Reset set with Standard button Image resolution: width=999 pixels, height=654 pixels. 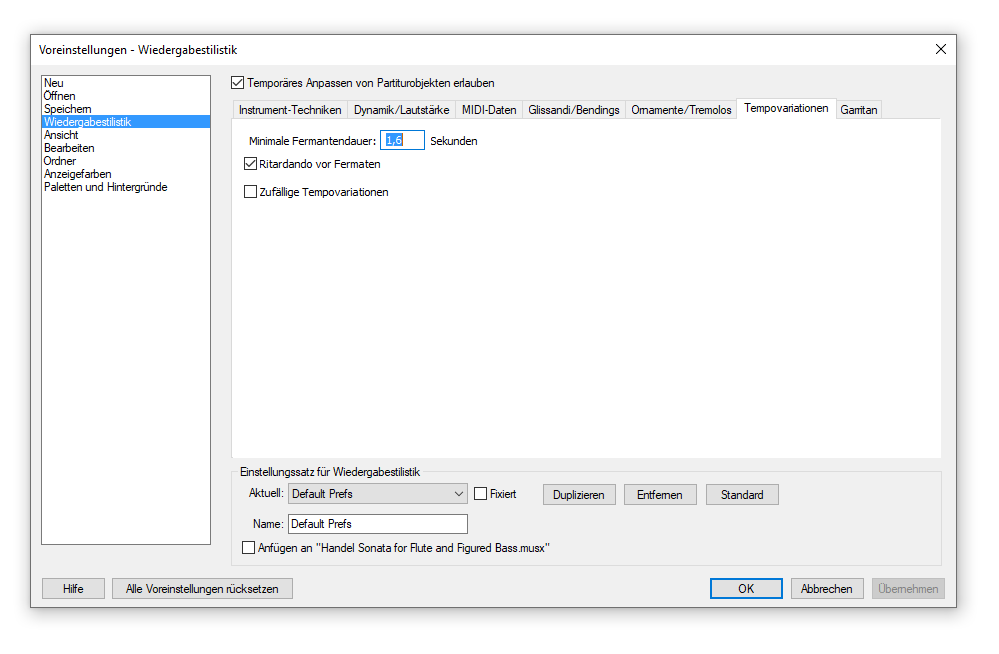pos(742,495)
